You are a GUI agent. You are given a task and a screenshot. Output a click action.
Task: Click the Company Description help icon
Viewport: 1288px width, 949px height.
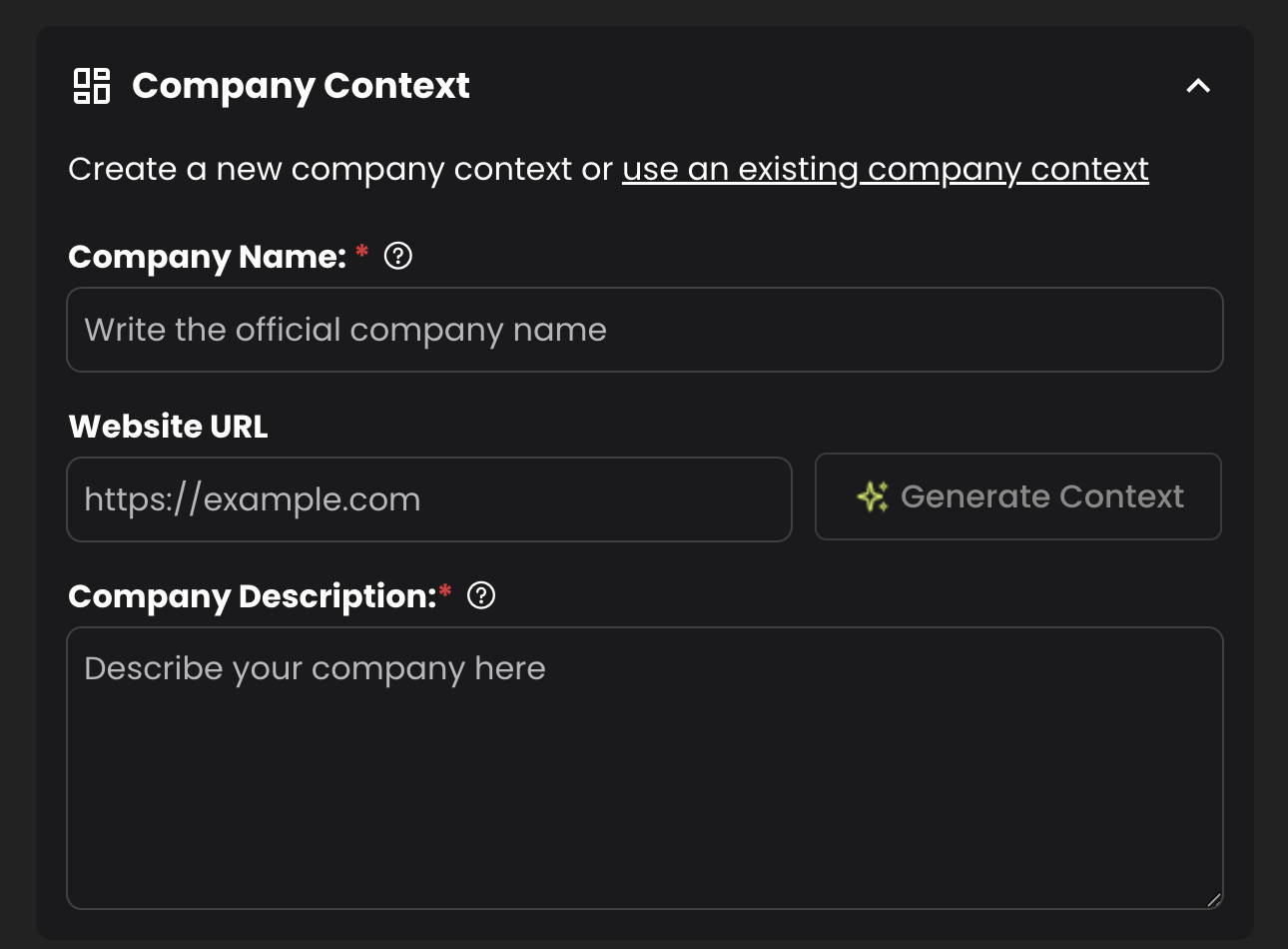481,596
